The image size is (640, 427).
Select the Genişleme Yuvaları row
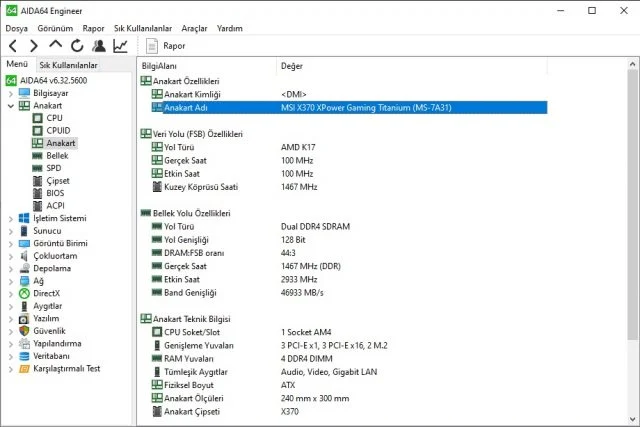349,346
